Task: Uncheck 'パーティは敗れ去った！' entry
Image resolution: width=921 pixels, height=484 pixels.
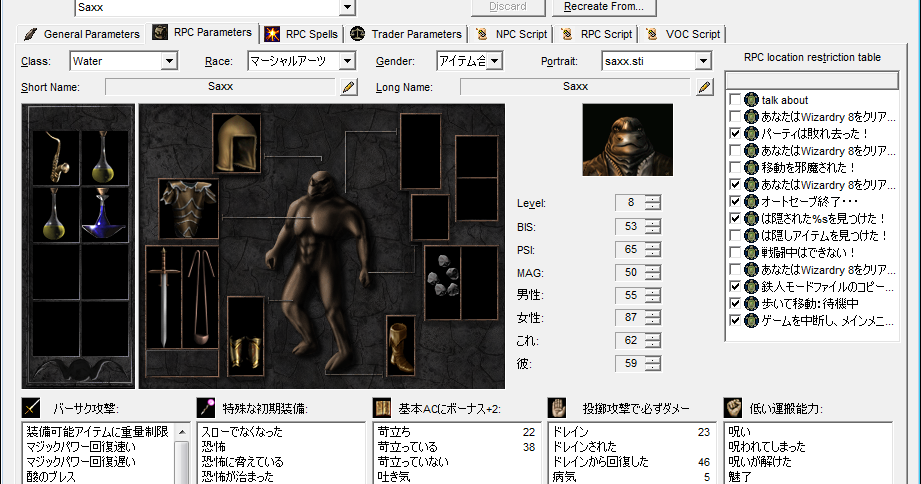Action: [x=735, y=133]
